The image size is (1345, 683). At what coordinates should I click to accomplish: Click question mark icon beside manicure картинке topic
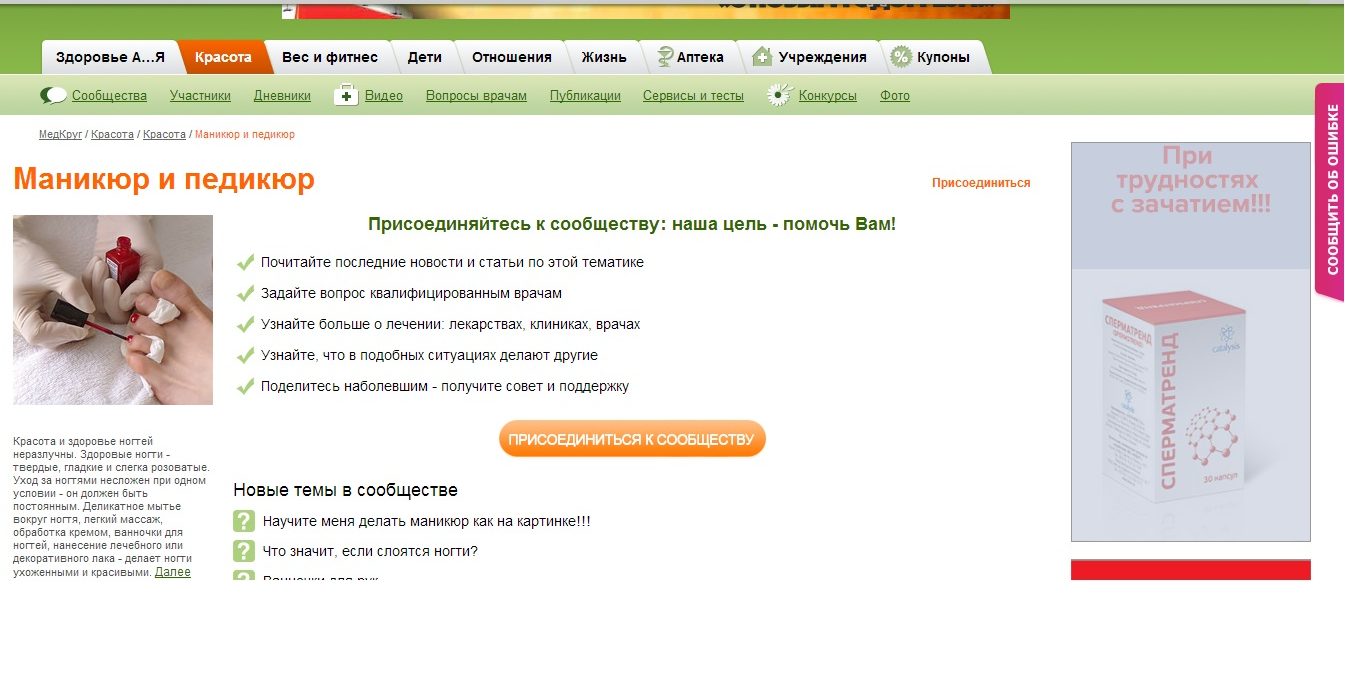click(244, 521)
